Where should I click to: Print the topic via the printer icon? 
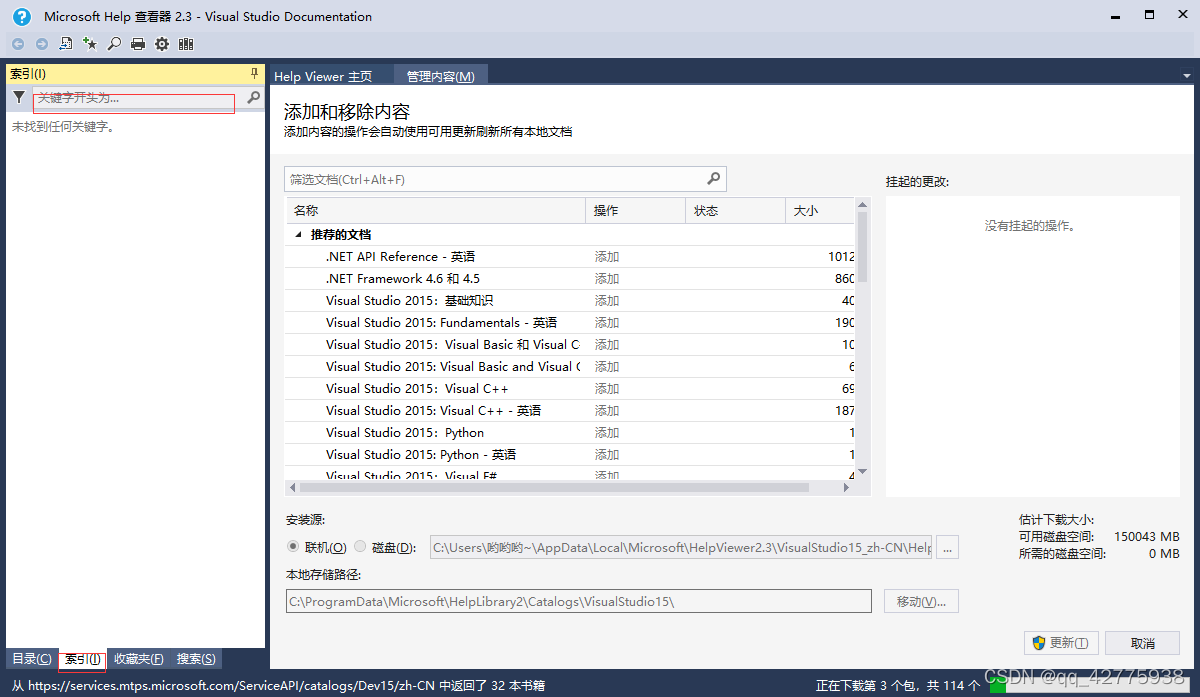[138, 44]
